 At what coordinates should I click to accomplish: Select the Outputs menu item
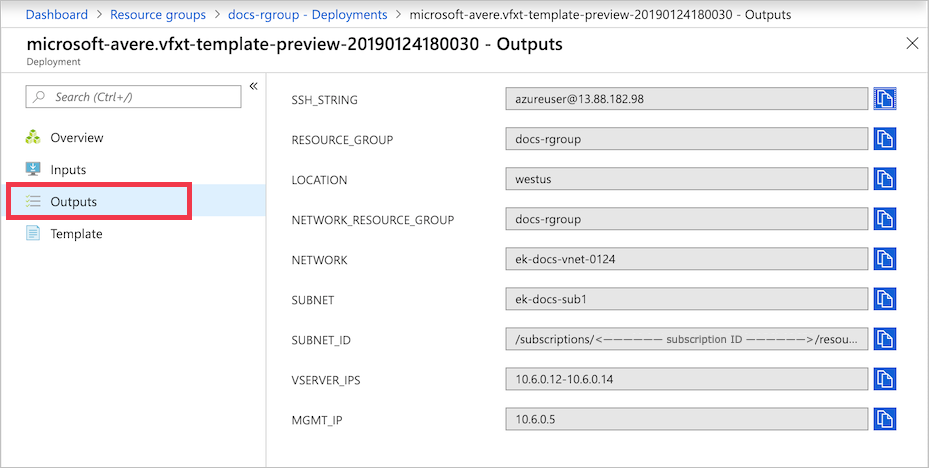pos(133,201)
